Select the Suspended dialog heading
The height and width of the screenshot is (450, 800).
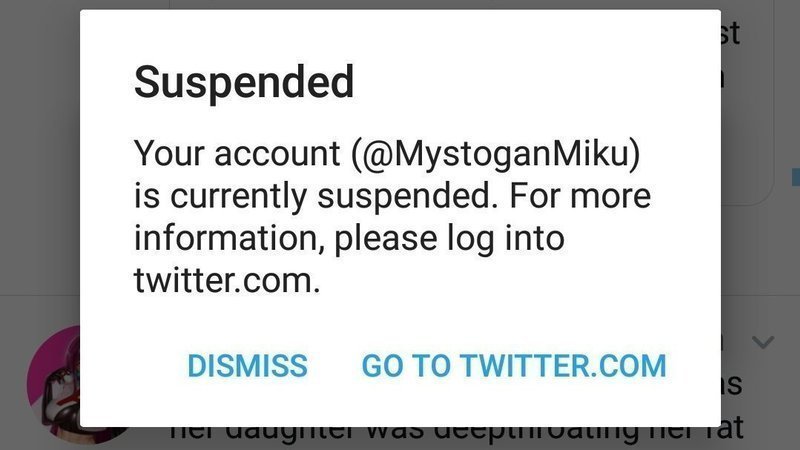click(x=244, y=82)
